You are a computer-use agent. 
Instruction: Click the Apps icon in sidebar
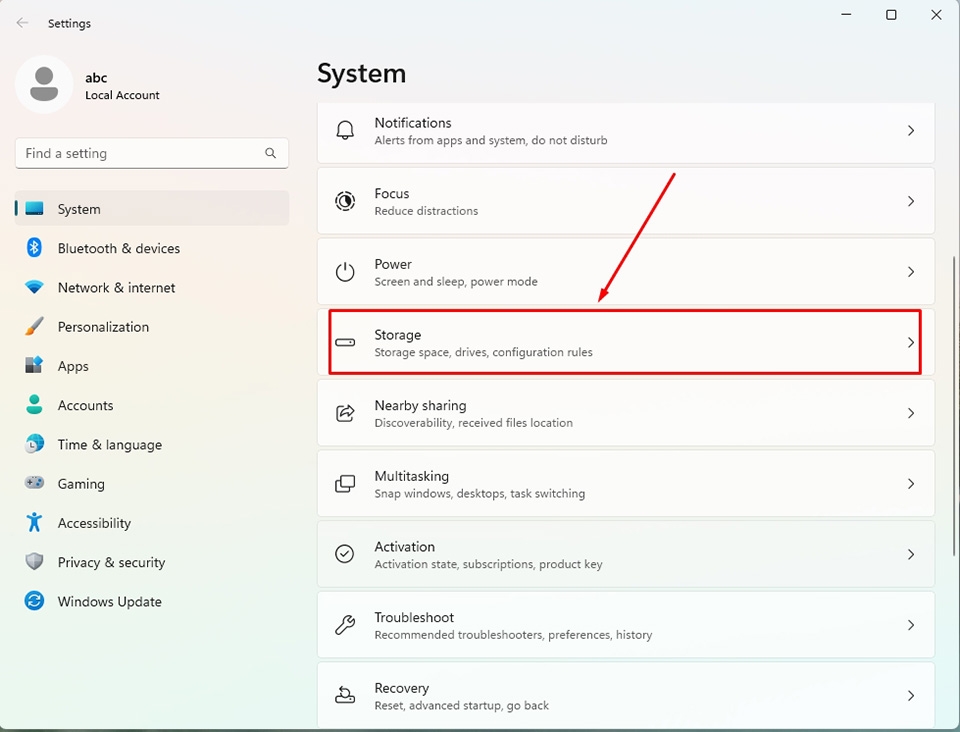pos(34,365)
